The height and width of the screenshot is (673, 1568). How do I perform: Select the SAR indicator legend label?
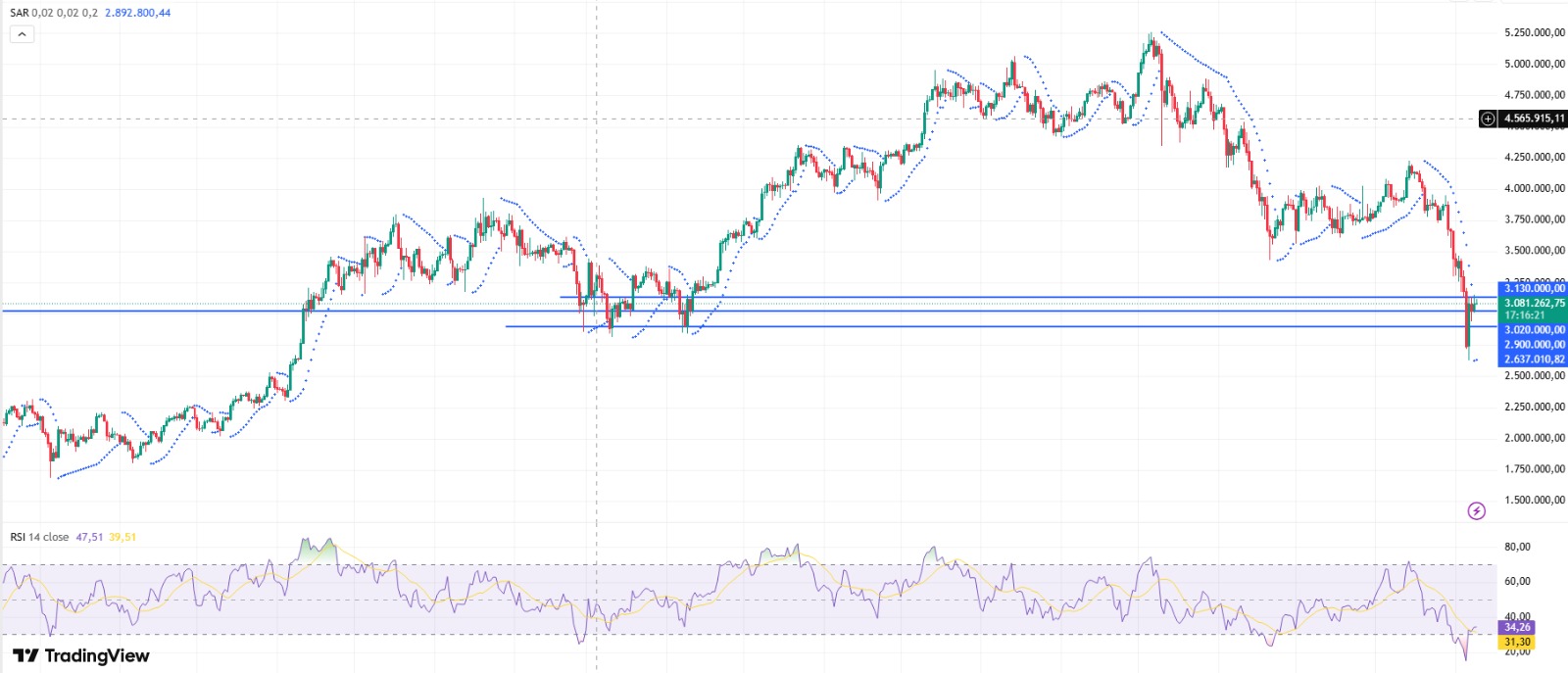tap(20, 13)
